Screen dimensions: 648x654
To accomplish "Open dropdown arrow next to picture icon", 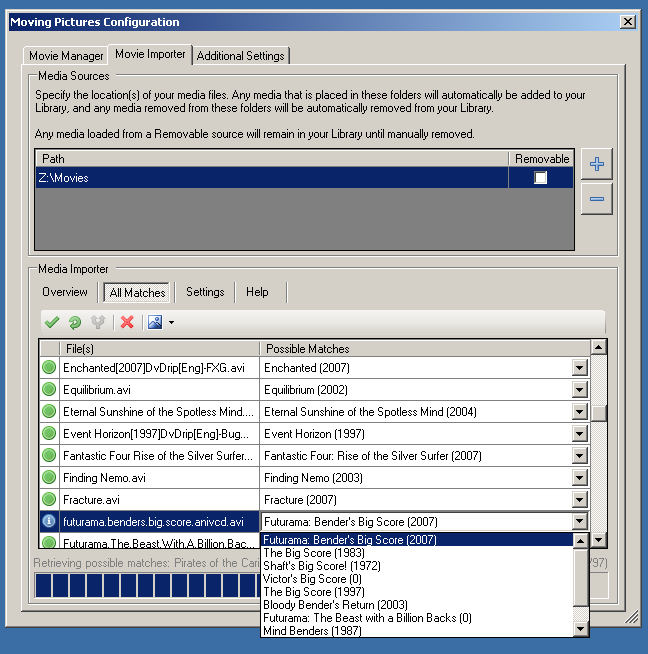I will point(171,322).
